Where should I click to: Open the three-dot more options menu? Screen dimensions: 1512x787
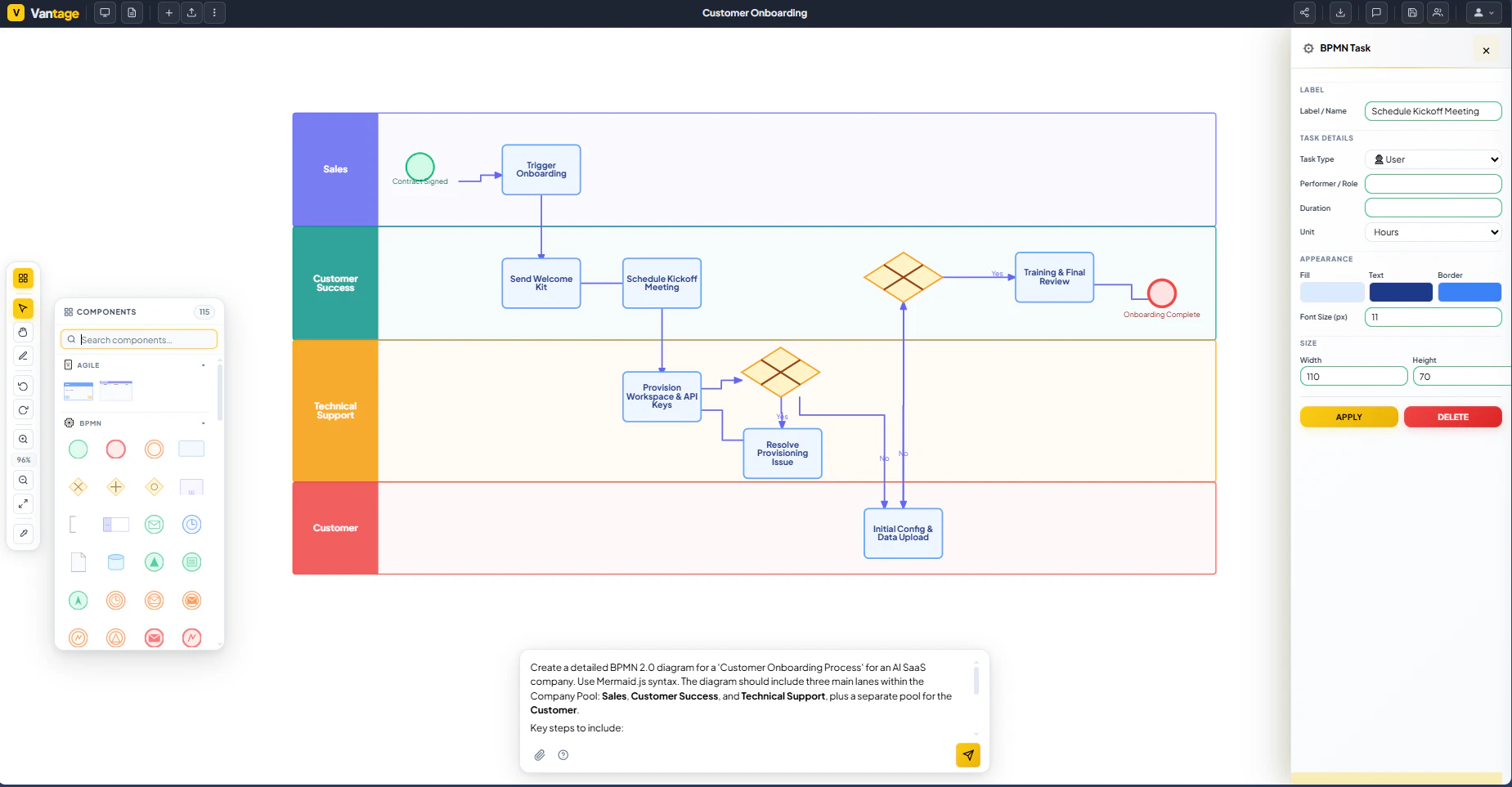click(x=214, y=13)
